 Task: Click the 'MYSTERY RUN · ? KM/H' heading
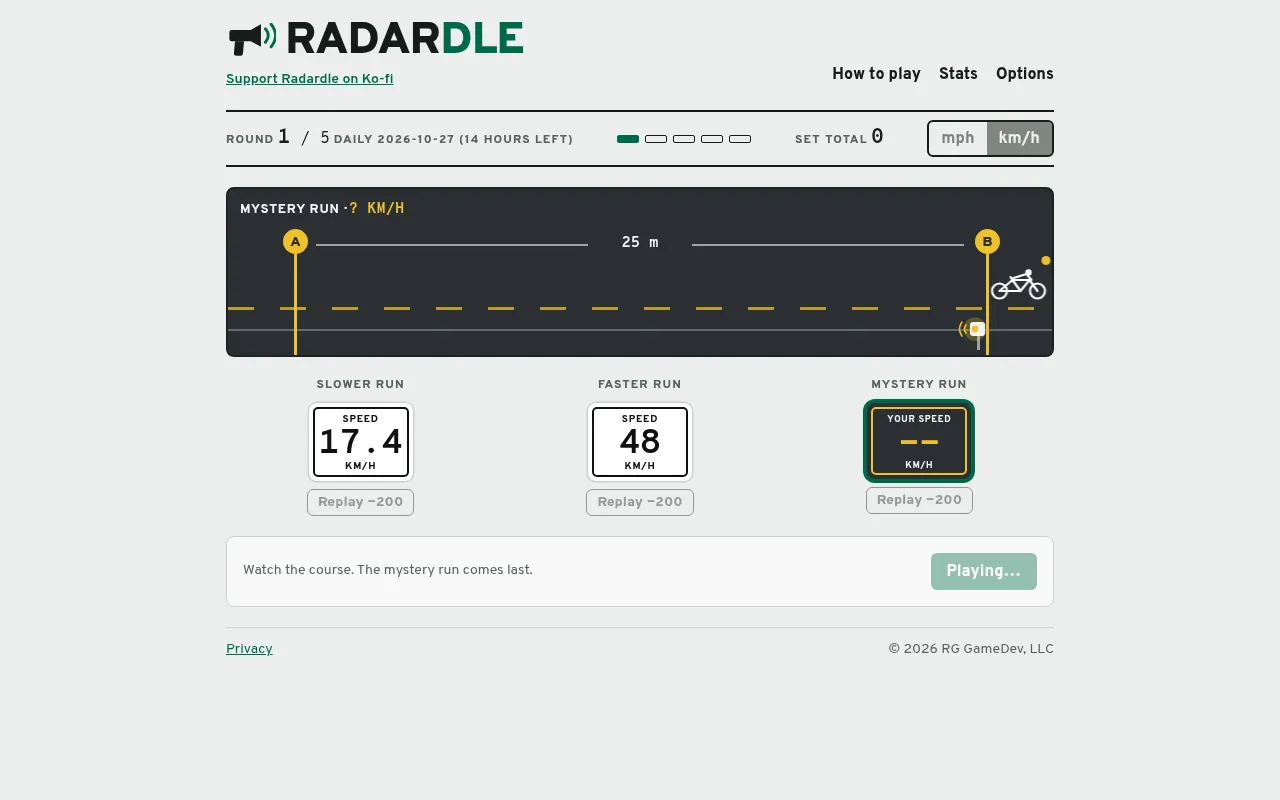tap(322, 208)
